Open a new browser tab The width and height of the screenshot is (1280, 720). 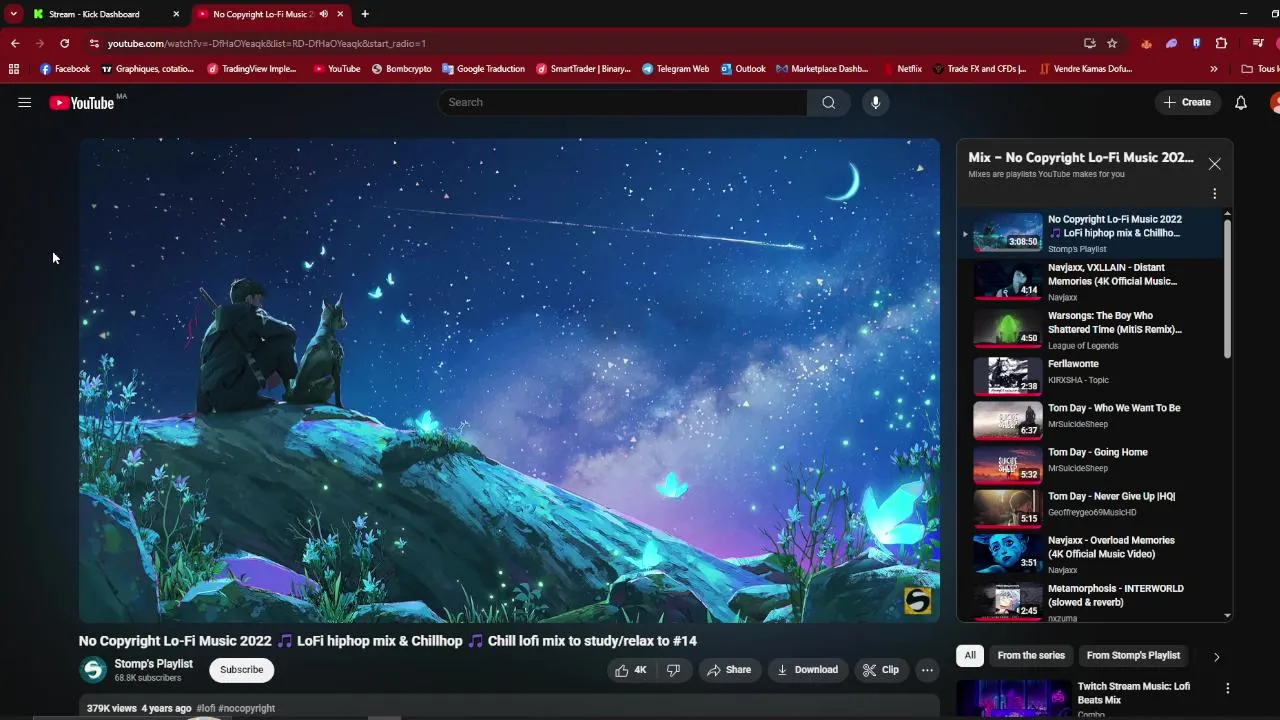365,14
